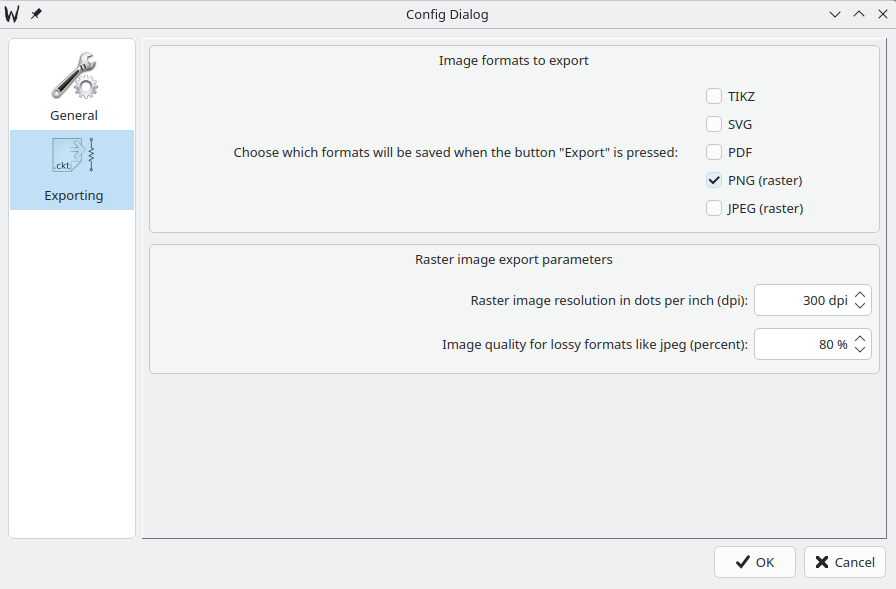
Task: Click inside the 80 % quality field
Action: [x=802, y=344]
